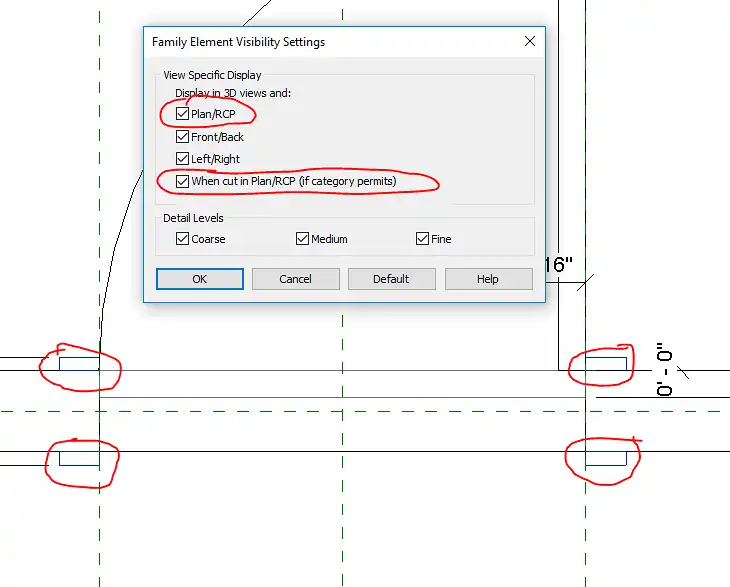This screenshot has width=730, height=587.
Task: Click the Family Element Visibility Settings title bar
Action: coord(300,42)
